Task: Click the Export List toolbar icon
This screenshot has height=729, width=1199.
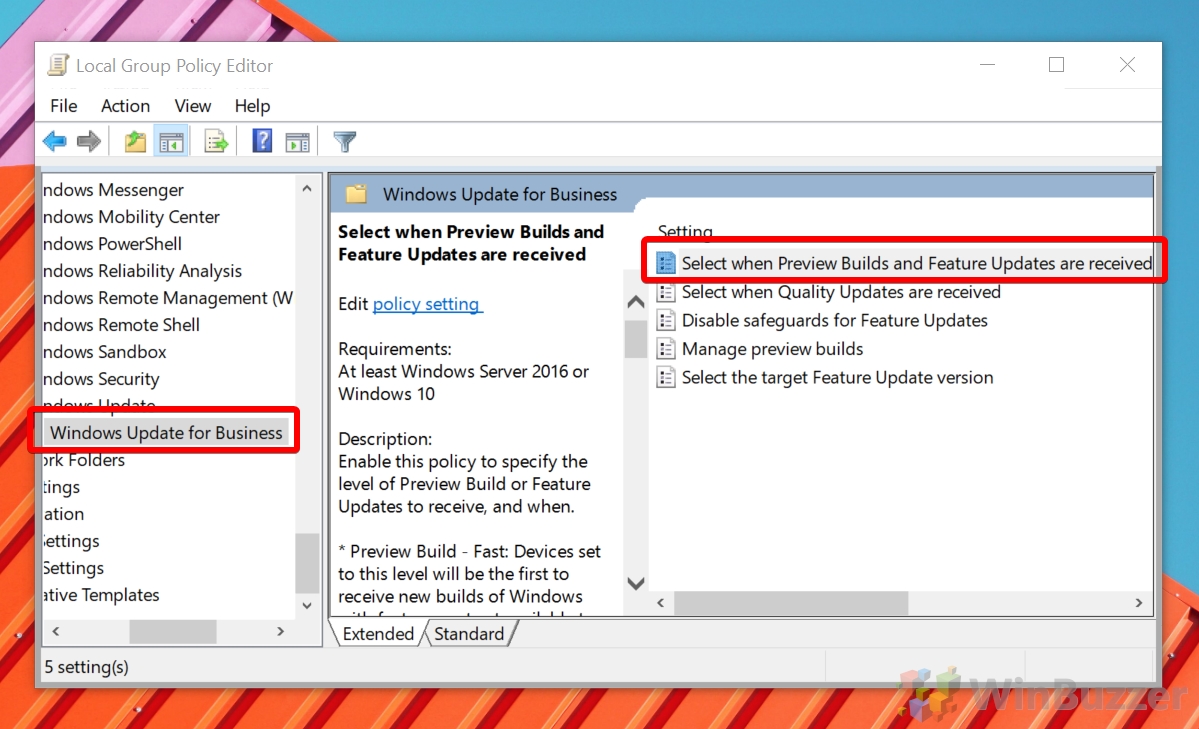Action: (216, 142)
